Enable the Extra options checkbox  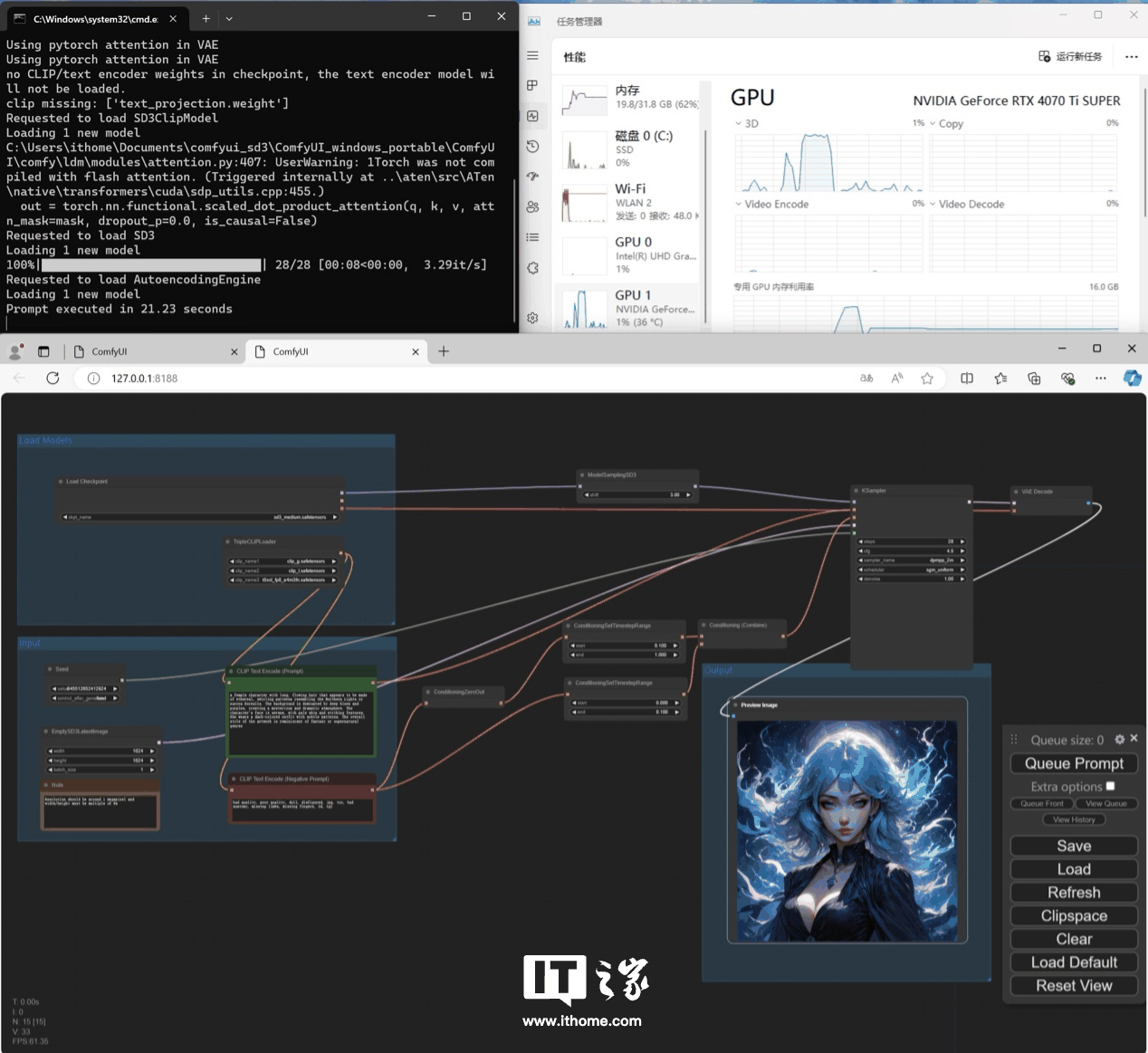(1110, 786)
